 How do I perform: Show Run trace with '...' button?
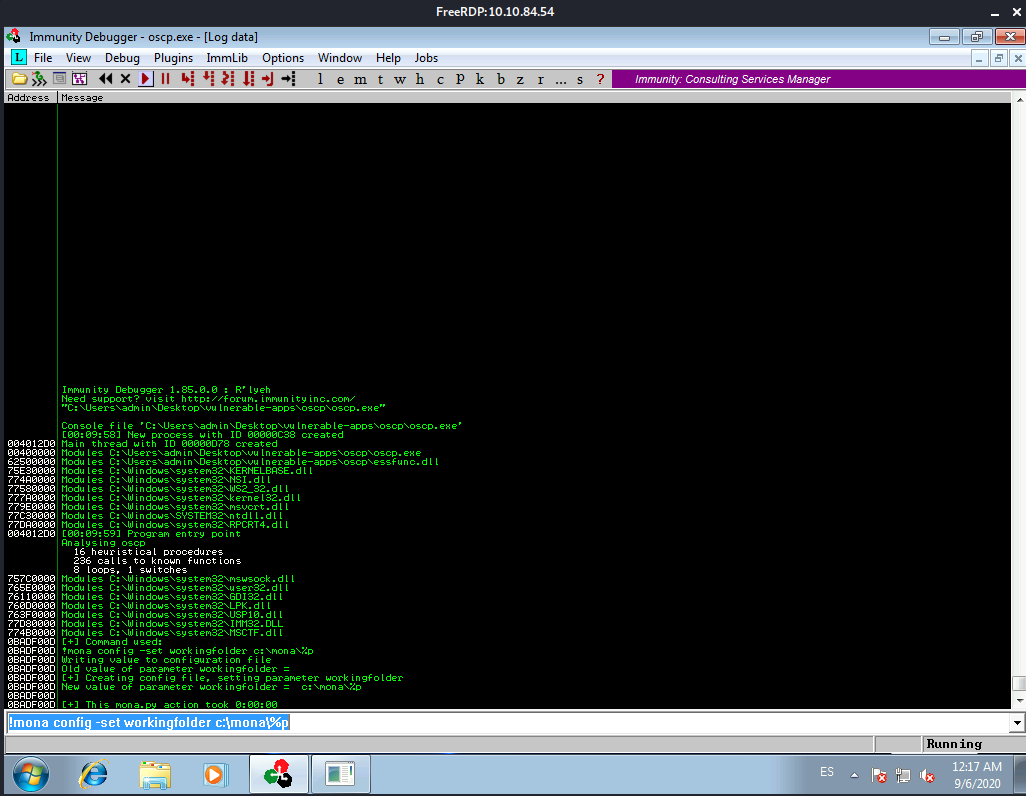click(x=561, y=79)
